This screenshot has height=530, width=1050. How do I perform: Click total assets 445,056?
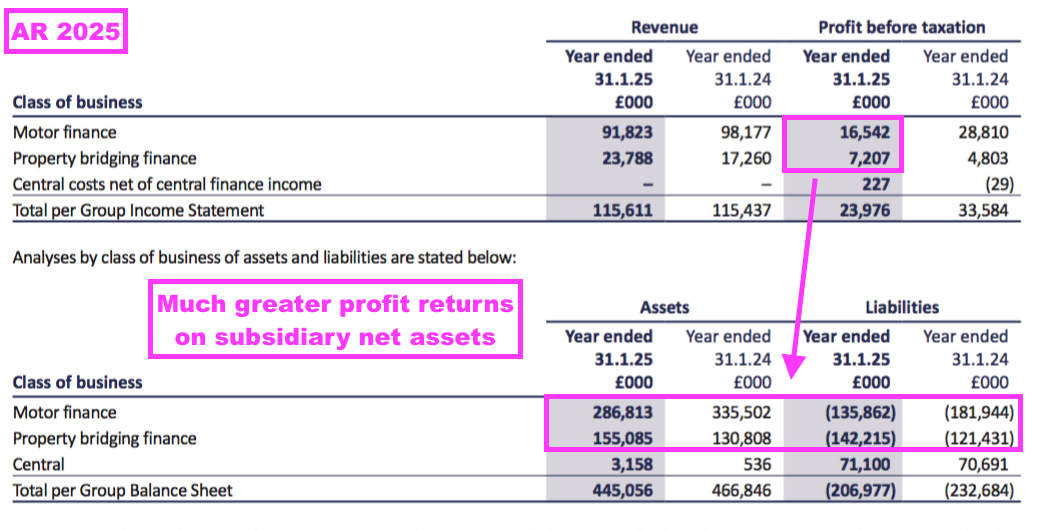click(623, 490)
